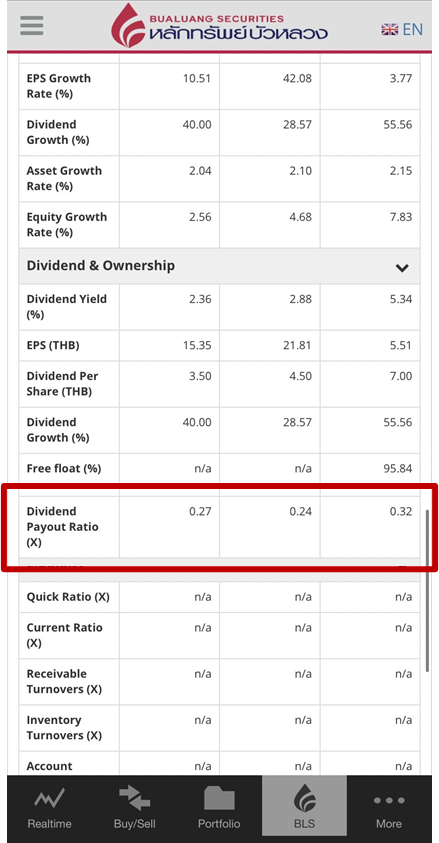
Task: Click the UK flag language icon
Action: pos(390,29)
